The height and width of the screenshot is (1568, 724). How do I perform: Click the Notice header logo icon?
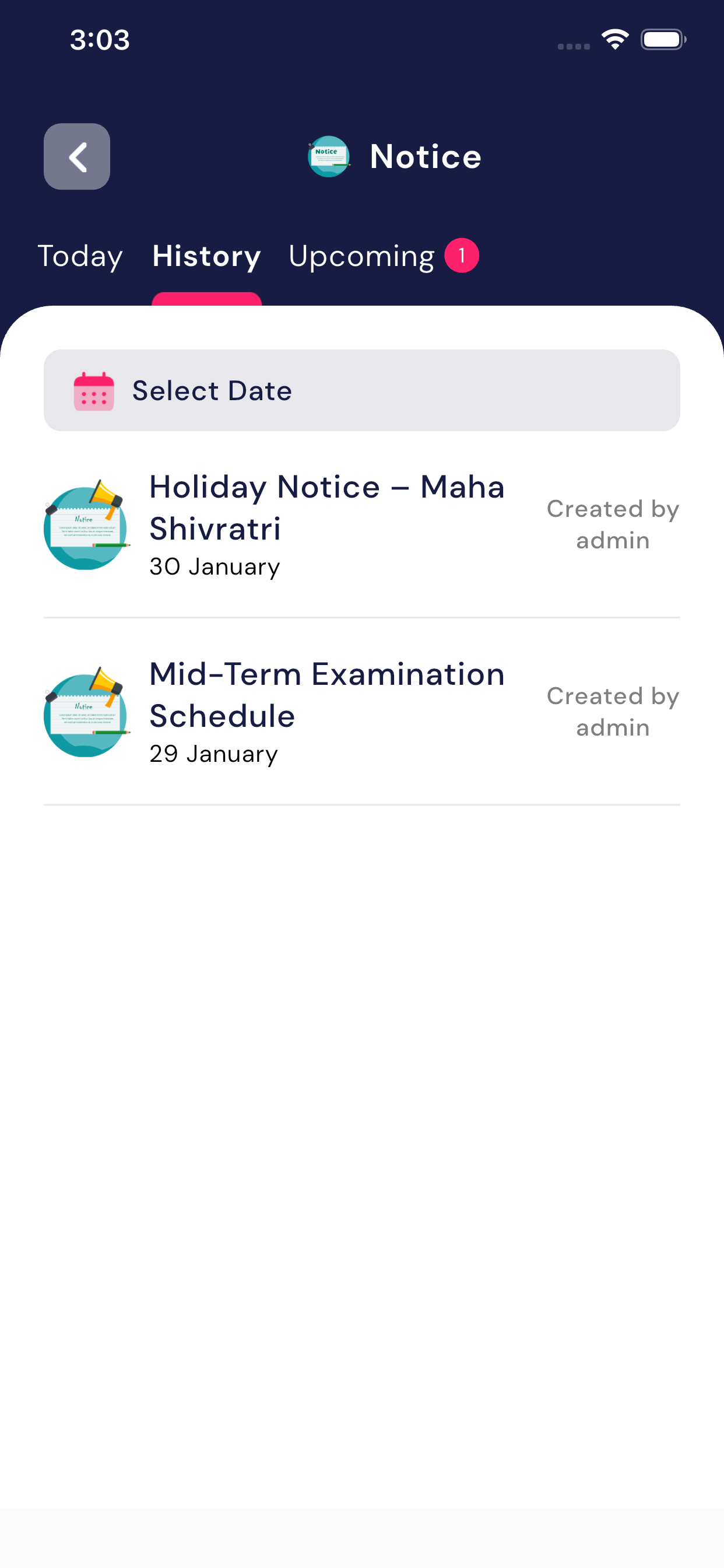tap(329, 156)
